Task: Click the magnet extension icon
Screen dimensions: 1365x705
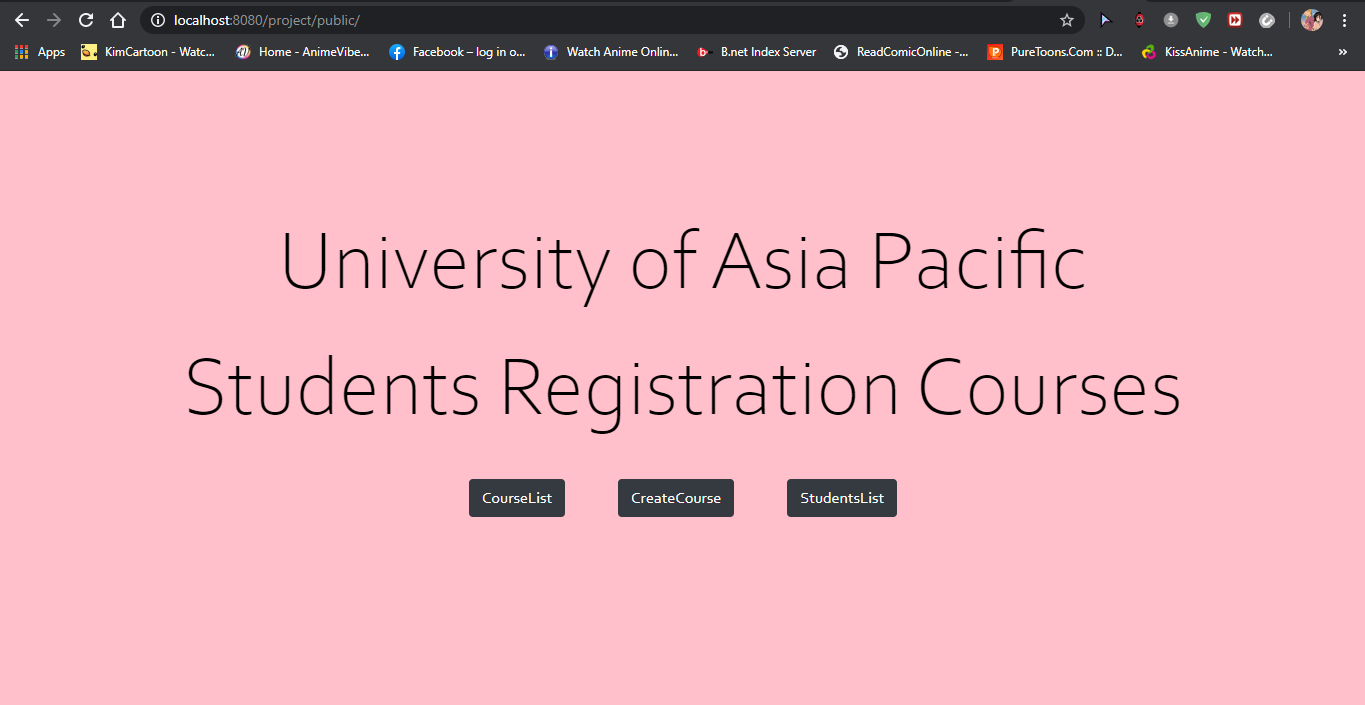Action: [x=1139, y=19]
